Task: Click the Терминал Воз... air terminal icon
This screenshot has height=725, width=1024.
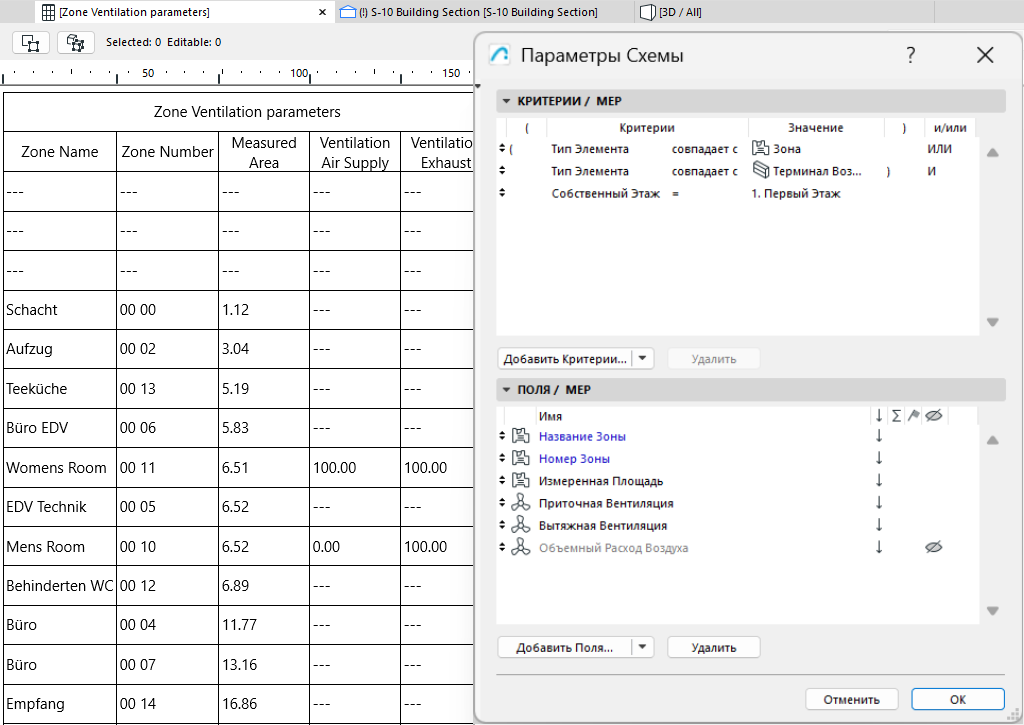Action: coord(760,171)
